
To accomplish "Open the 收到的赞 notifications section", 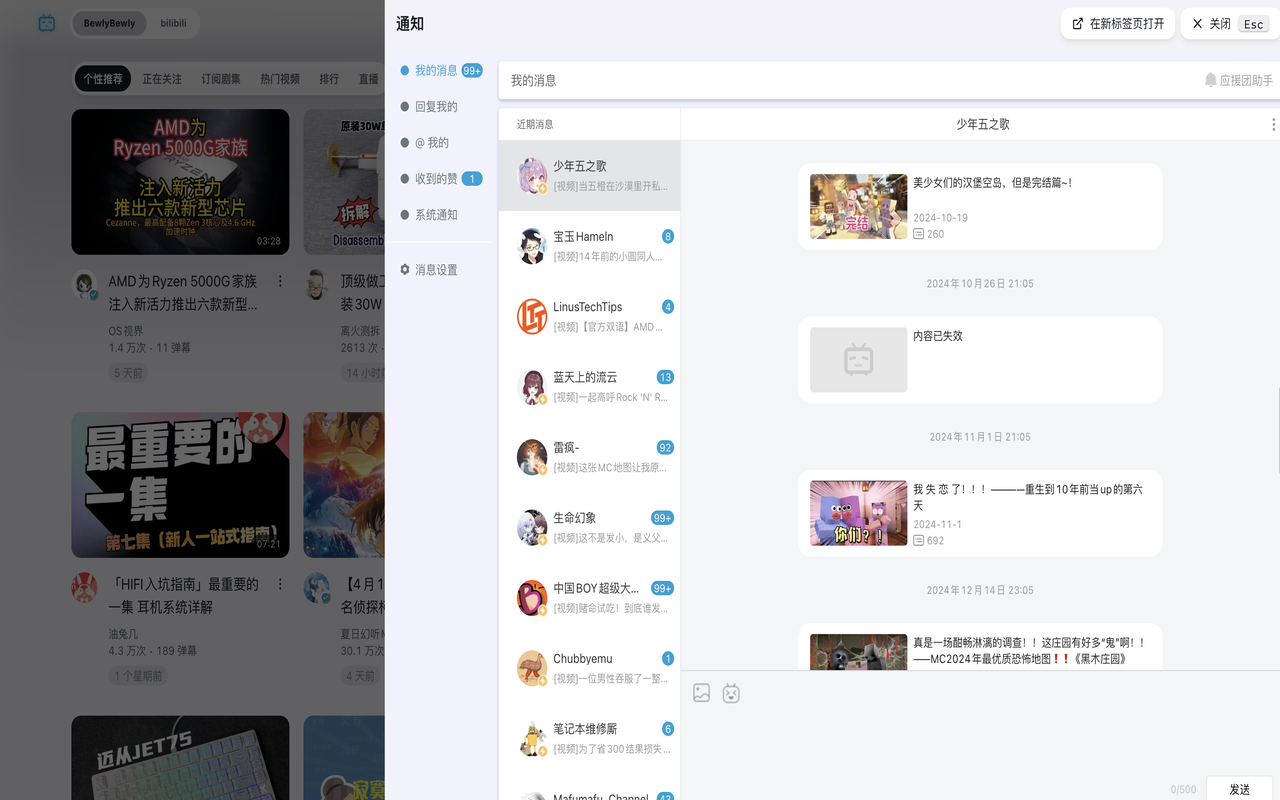I will (433, 178).
